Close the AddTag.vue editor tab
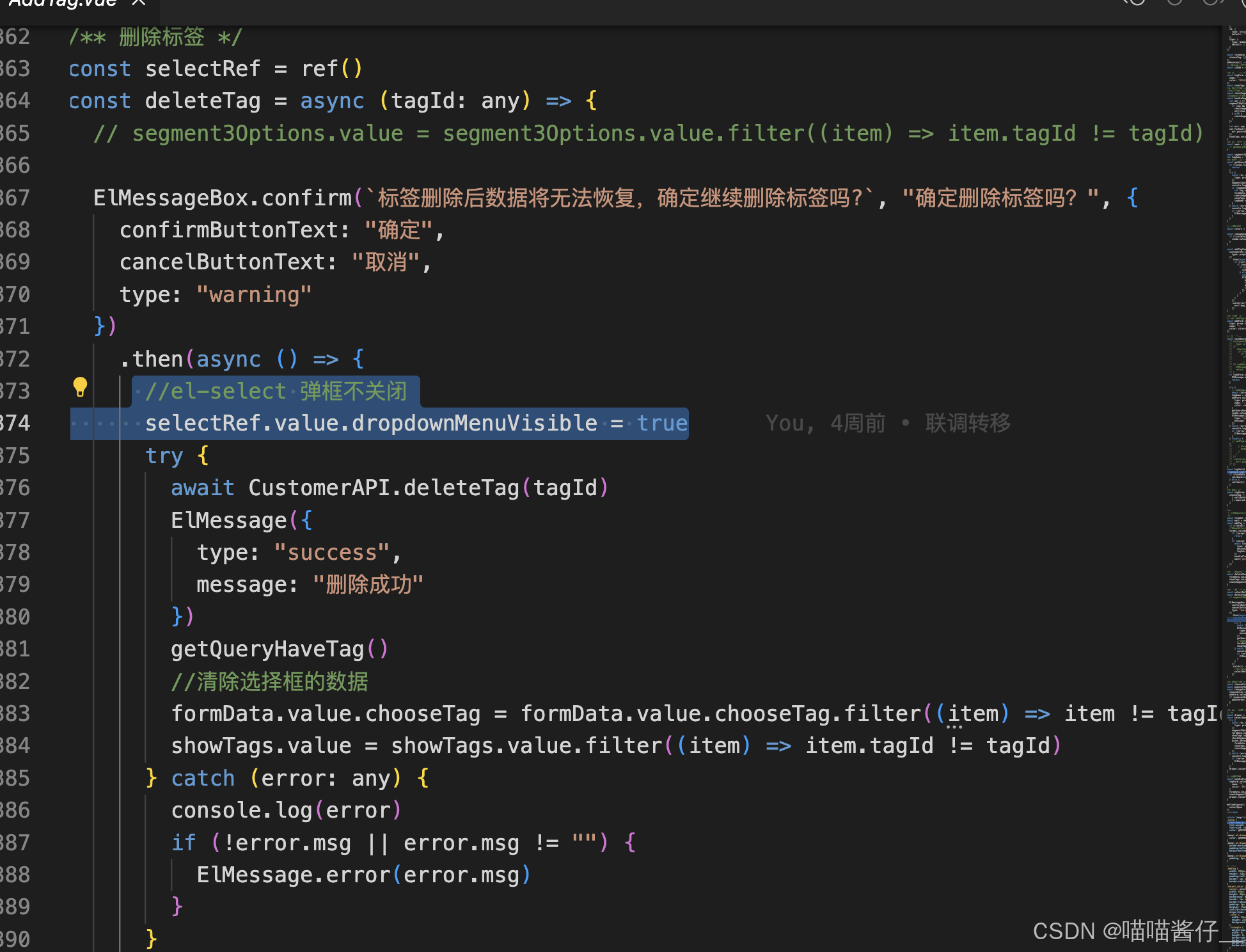This screenshot has height=952, width=1246. point(138,4)
